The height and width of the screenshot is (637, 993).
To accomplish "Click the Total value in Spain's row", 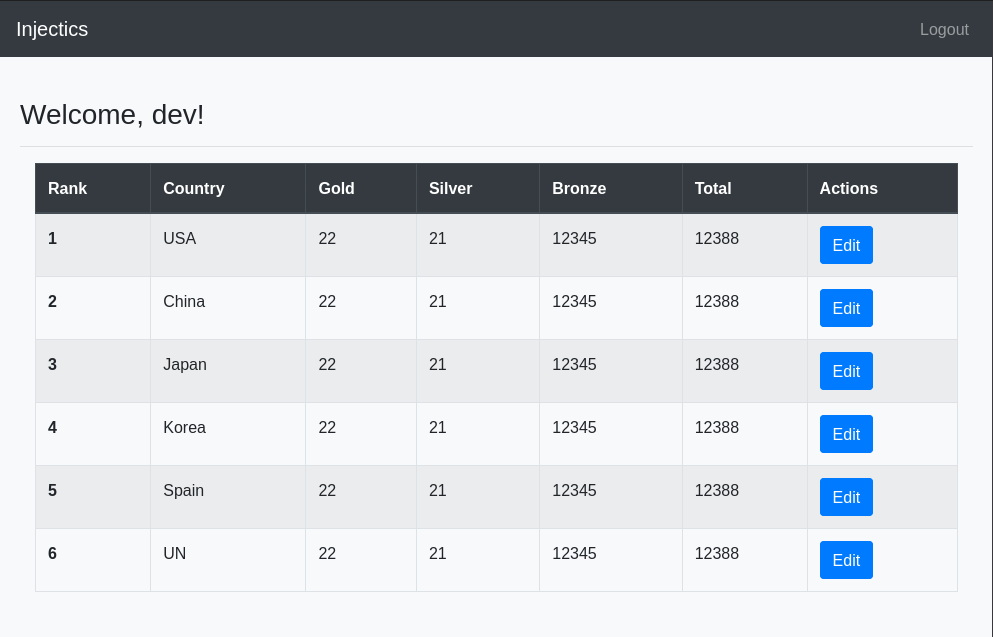I will point(716,491).
